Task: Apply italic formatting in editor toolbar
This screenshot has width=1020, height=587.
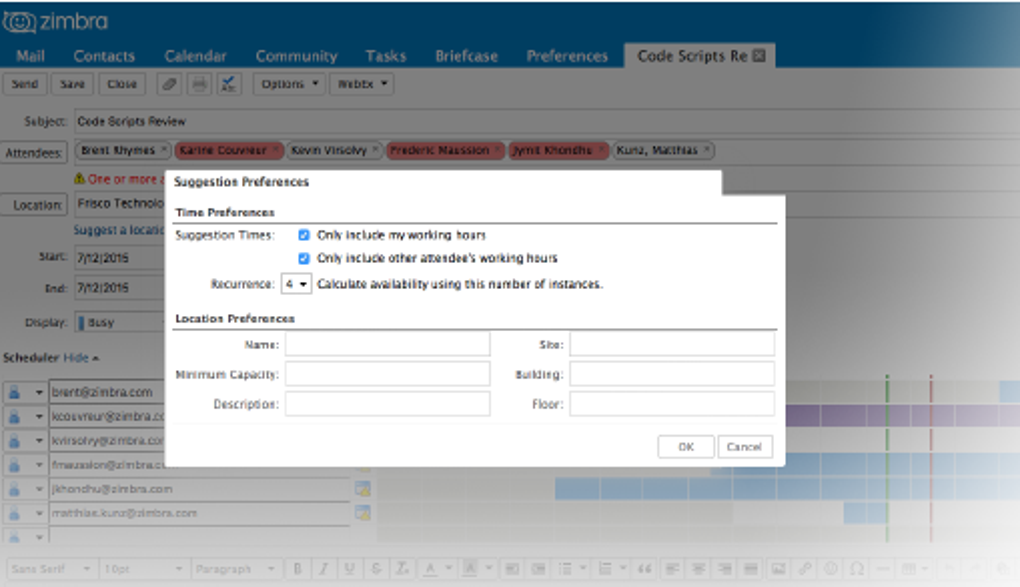Action: (x=323, y=569)
